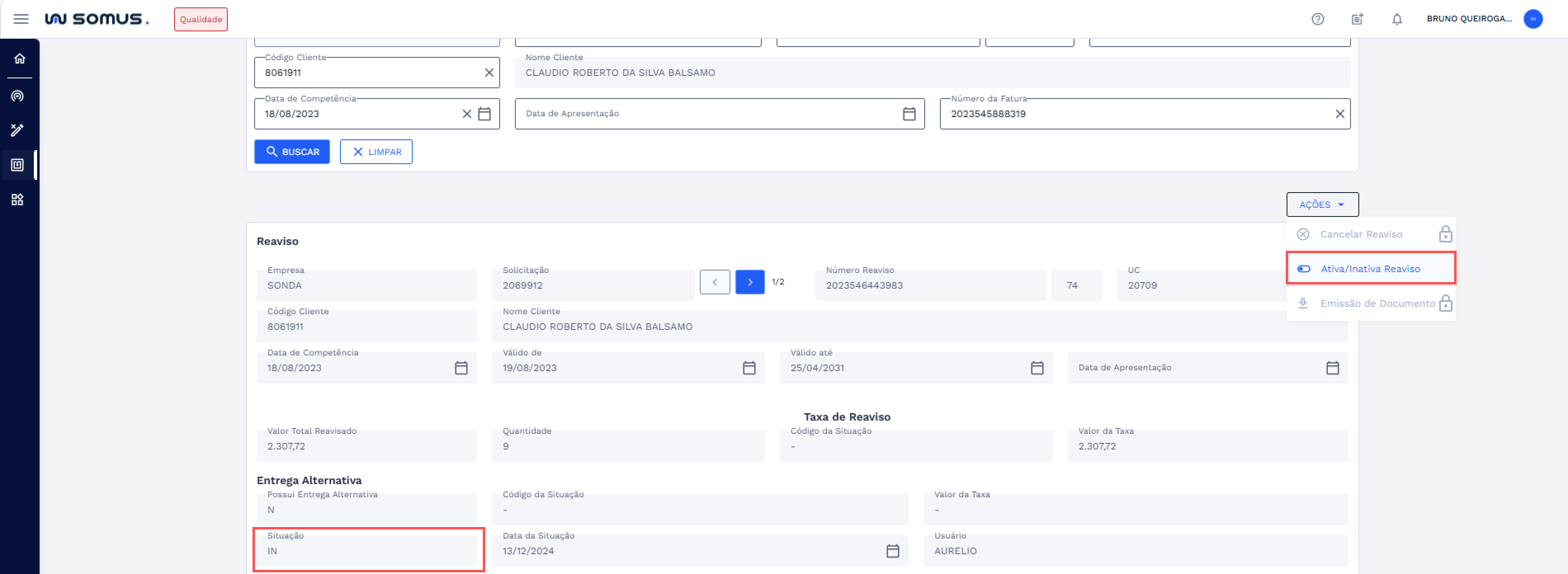The image size is (1568, 574).
Task: Open the Data de Competência calendar picker
Action: tap(484, 114)
